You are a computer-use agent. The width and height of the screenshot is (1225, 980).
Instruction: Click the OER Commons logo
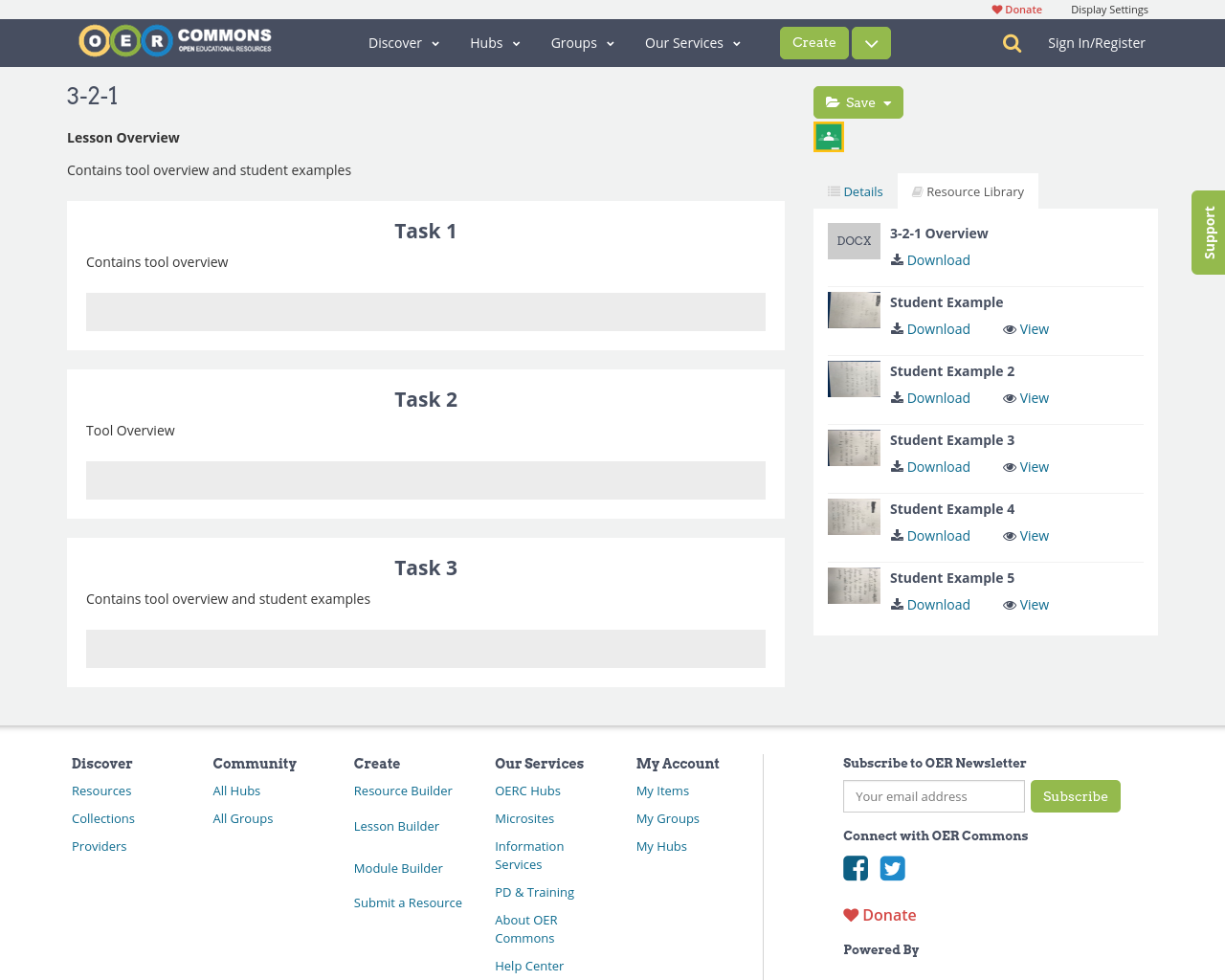point(174,40)
